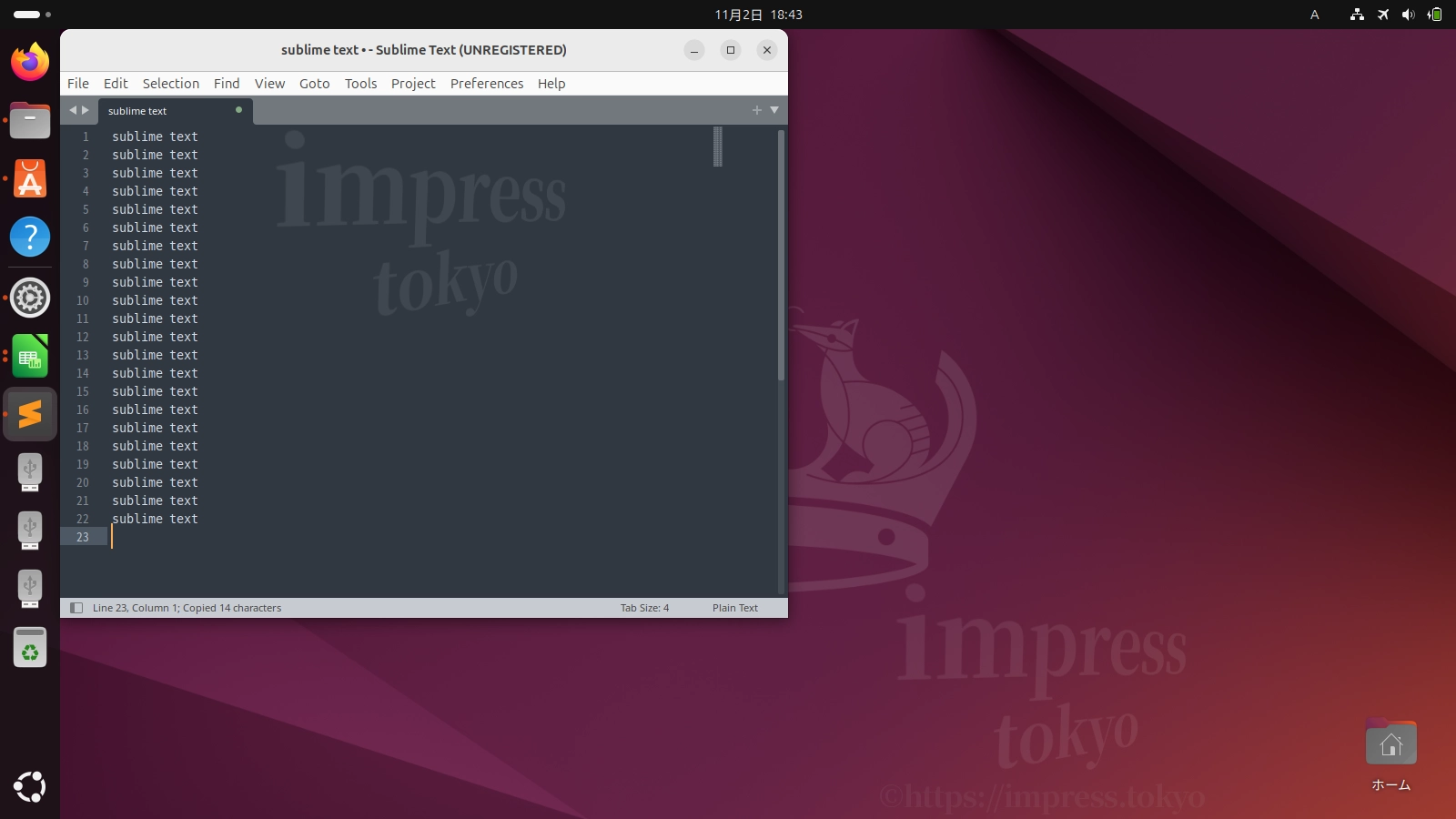Click the volume speaker icon
The width and height of the screenshot is (1456, 819).
tap(1409, 15)
